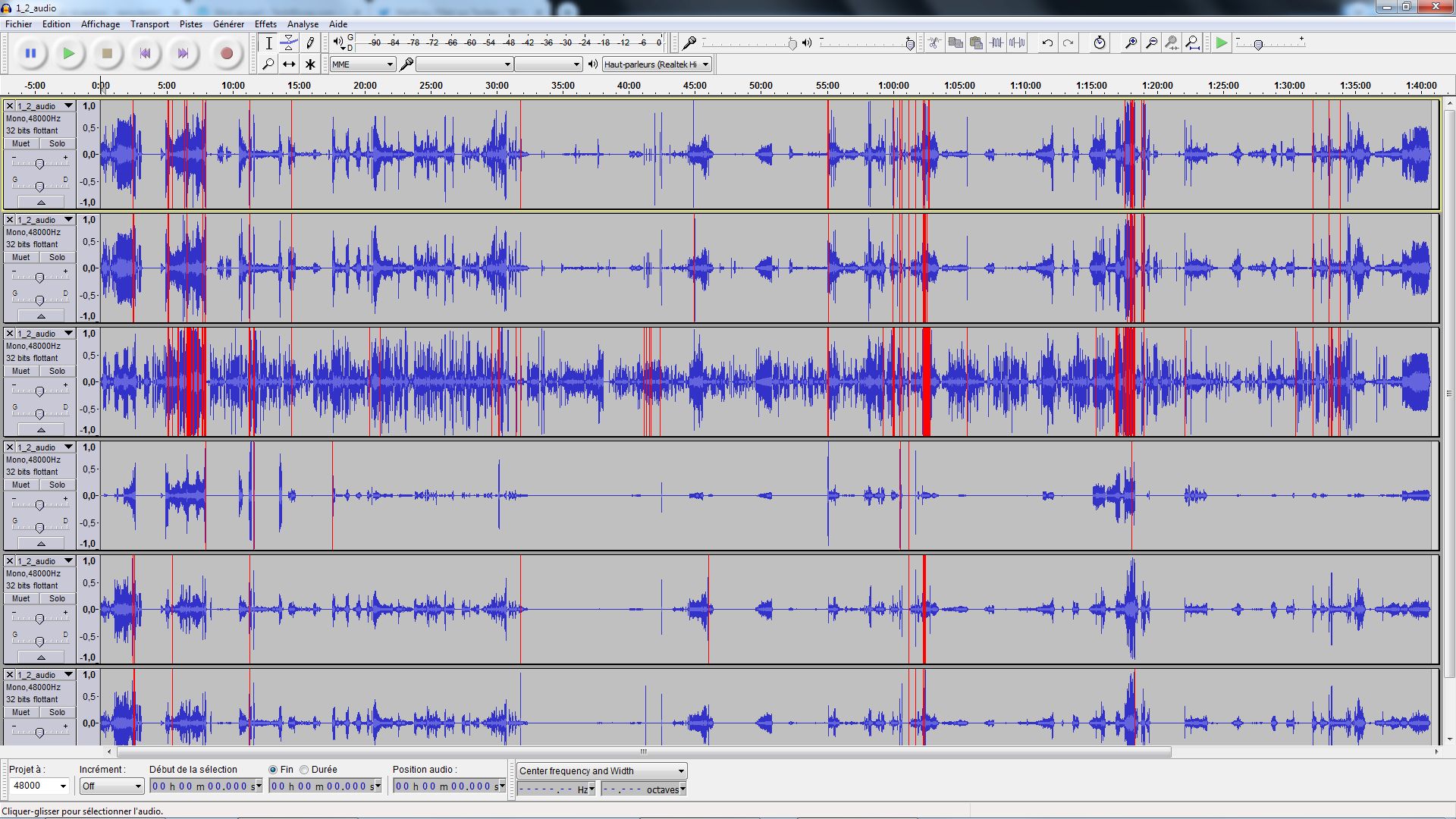Start recording with the red Record button
Image resolution: width=1456 pixels, height=819 pixels.
(x=226, y=54)
